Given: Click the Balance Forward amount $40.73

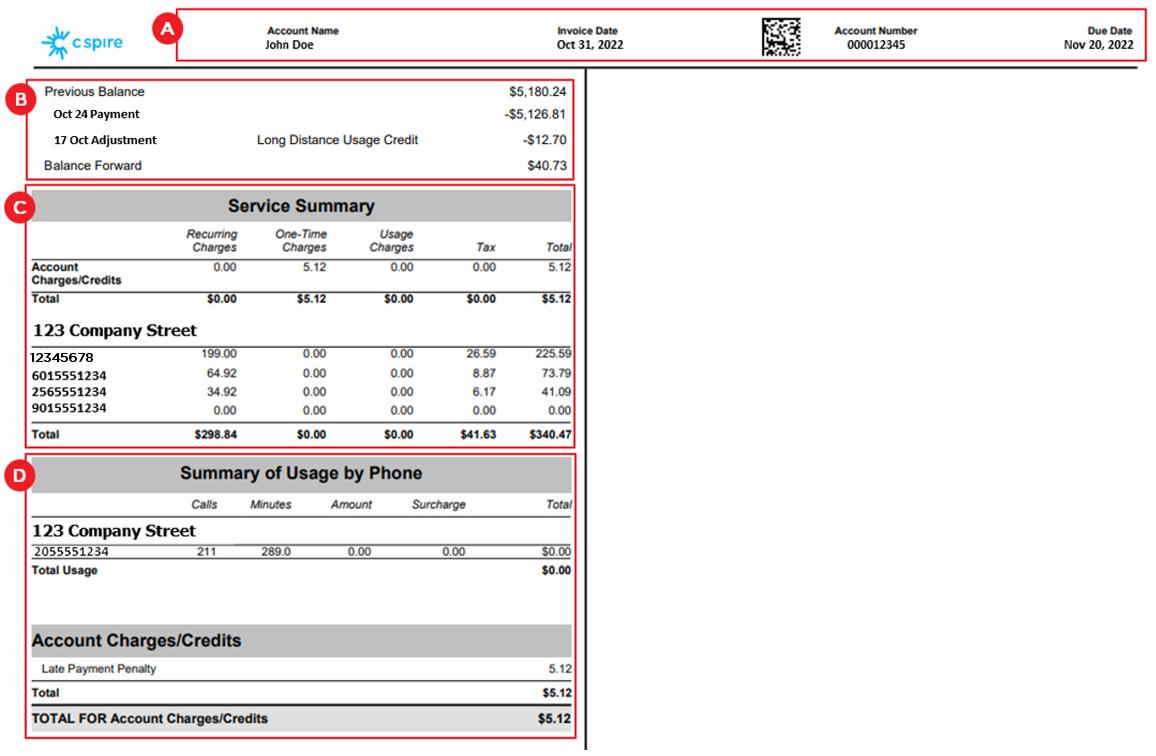Looking at the screenshot, I should pos(546,166).
